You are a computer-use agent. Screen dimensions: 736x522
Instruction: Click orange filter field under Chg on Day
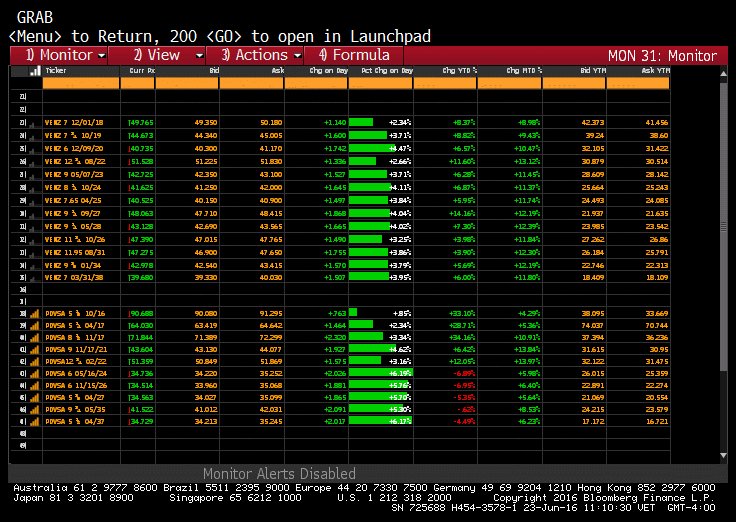pos(316,84)
